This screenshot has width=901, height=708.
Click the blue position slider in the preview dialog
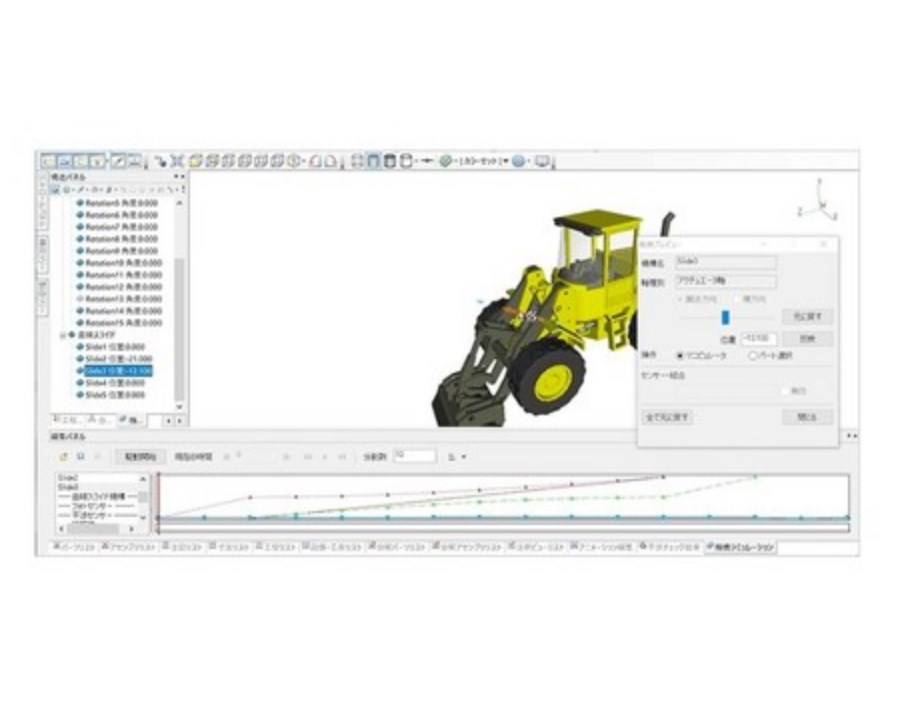coord(725,316)
